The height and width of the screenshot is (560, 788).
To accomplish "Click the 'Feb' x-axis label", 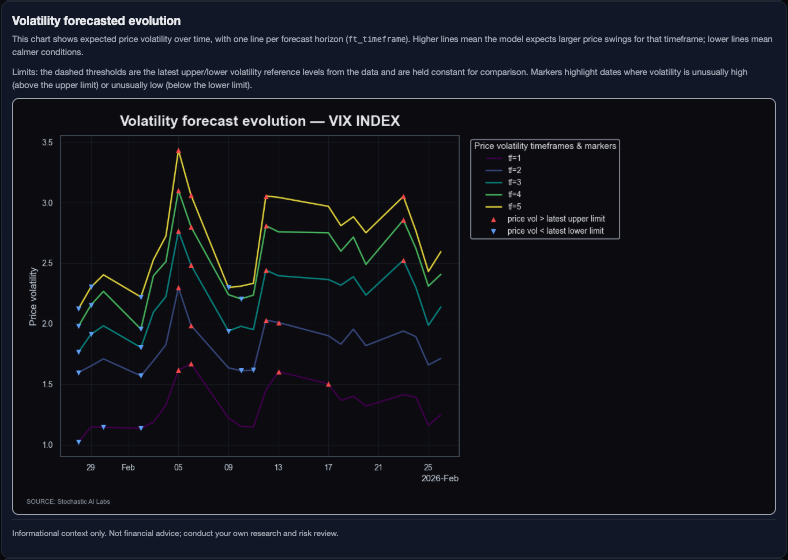I will coord(128,468).
